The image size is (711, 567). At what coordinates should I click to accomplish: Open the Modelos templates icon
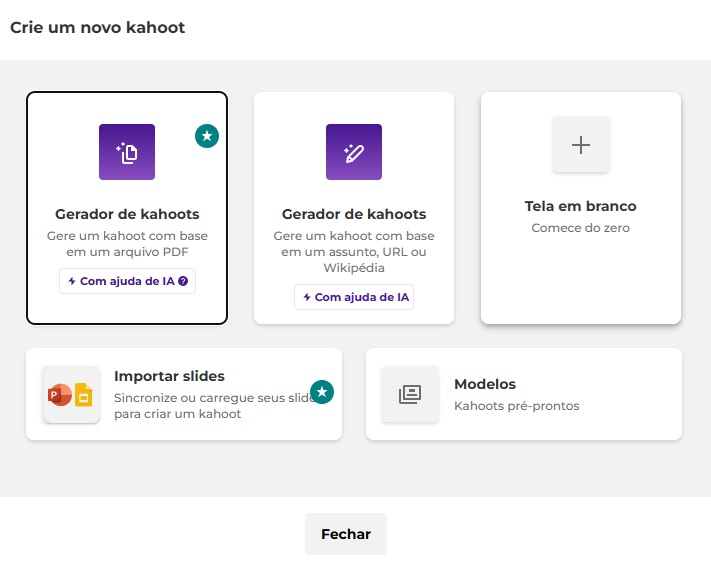point(410,394)
